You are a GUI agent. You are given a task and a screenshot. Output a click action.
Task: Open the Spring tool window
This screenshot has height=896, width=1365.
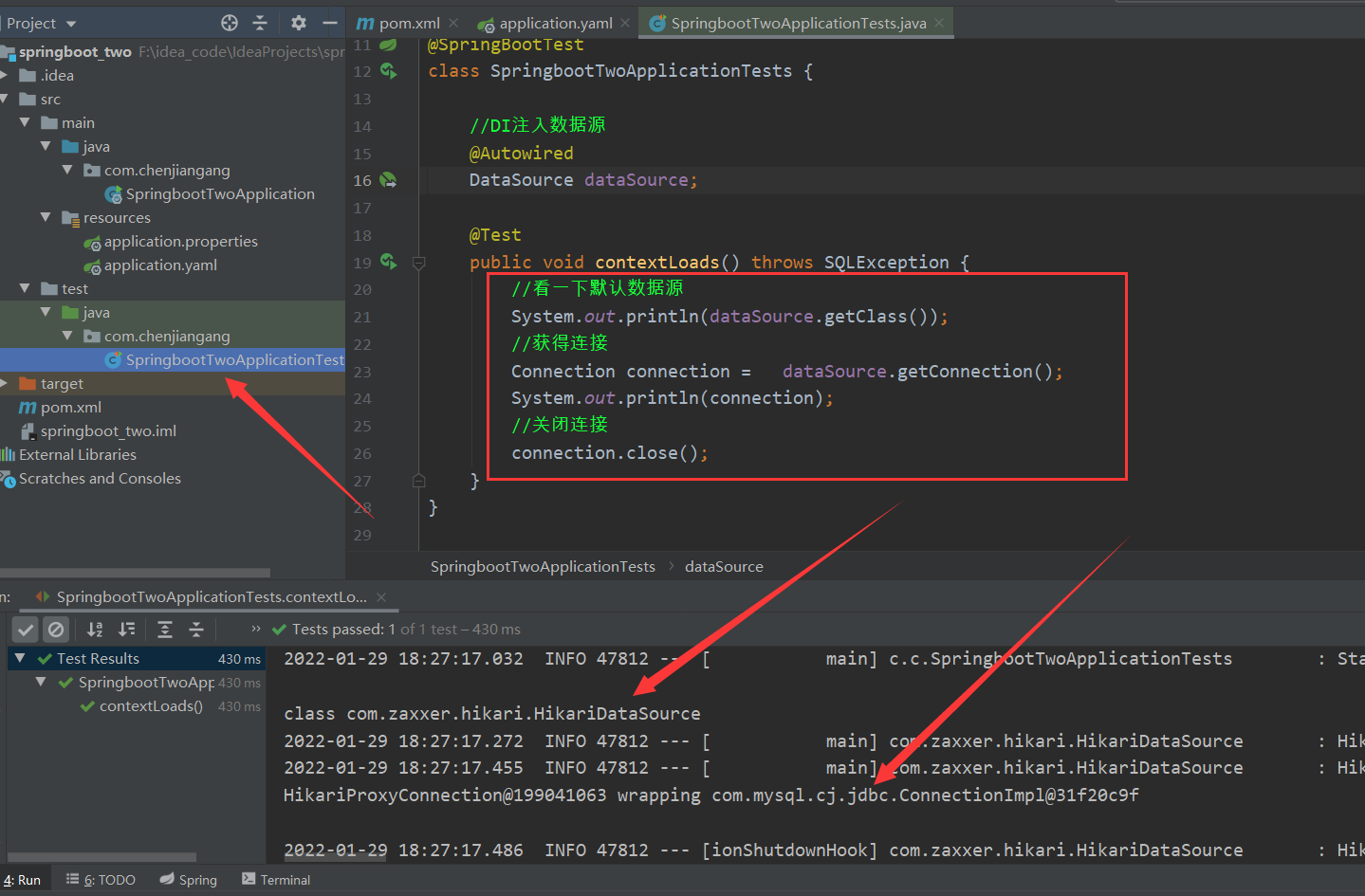[x=189, y=880]
